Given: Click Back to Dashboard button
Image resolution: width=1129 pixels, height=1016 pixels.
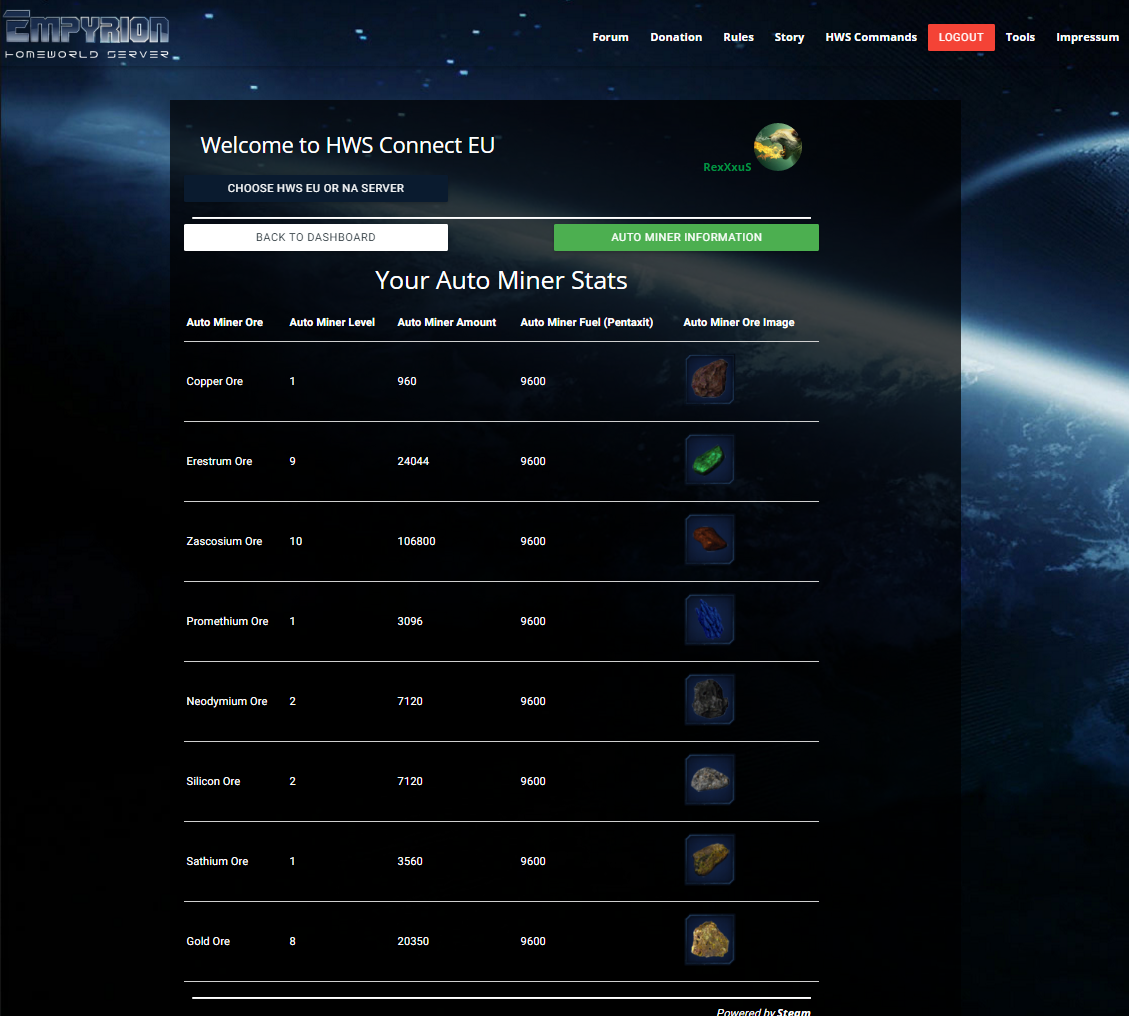Looking at the screenshot, I should pyautogui.click(x=315, y=237).
